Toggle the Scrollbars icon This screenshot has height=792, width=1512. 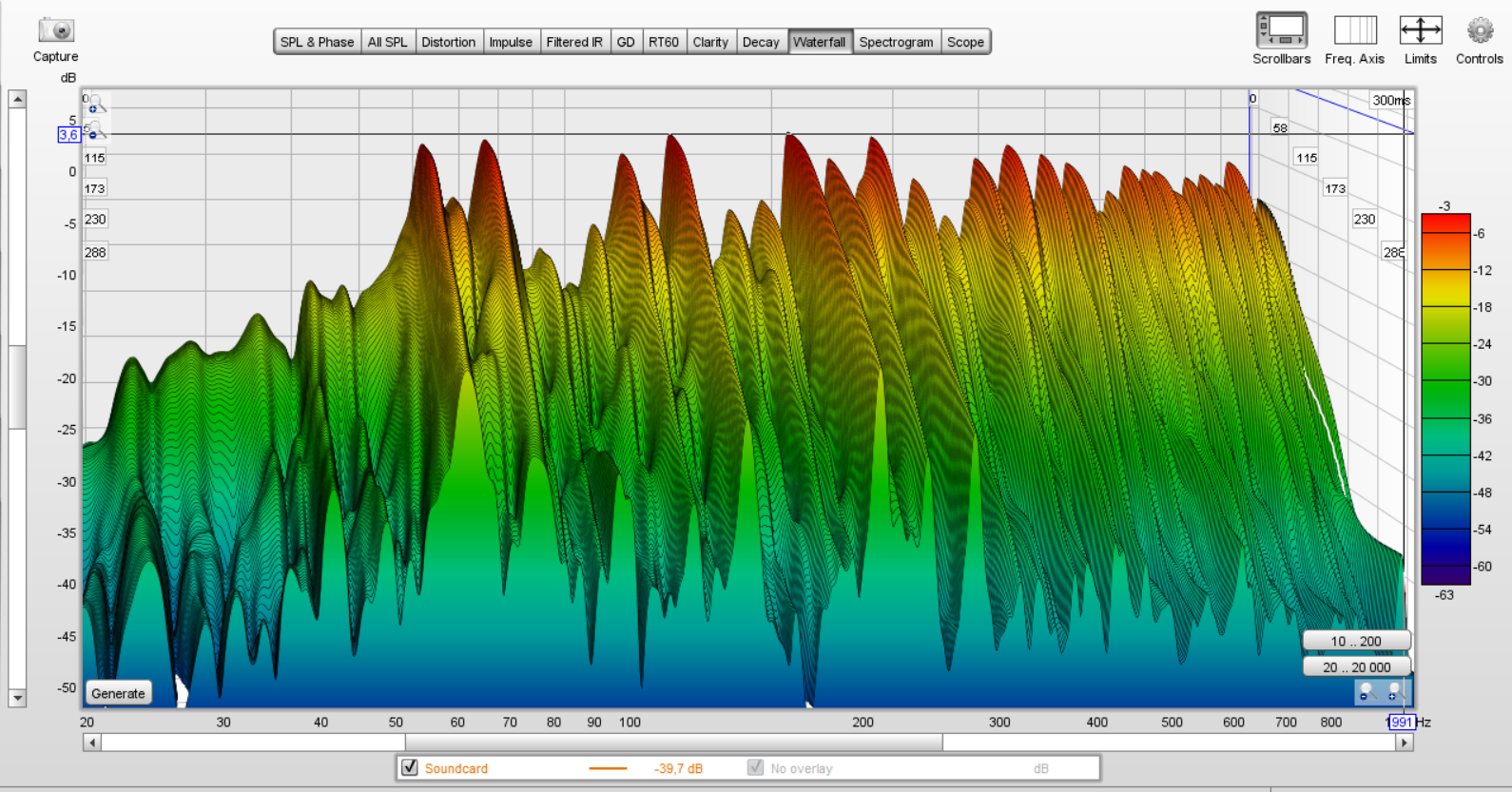[x=1281, y=31]
